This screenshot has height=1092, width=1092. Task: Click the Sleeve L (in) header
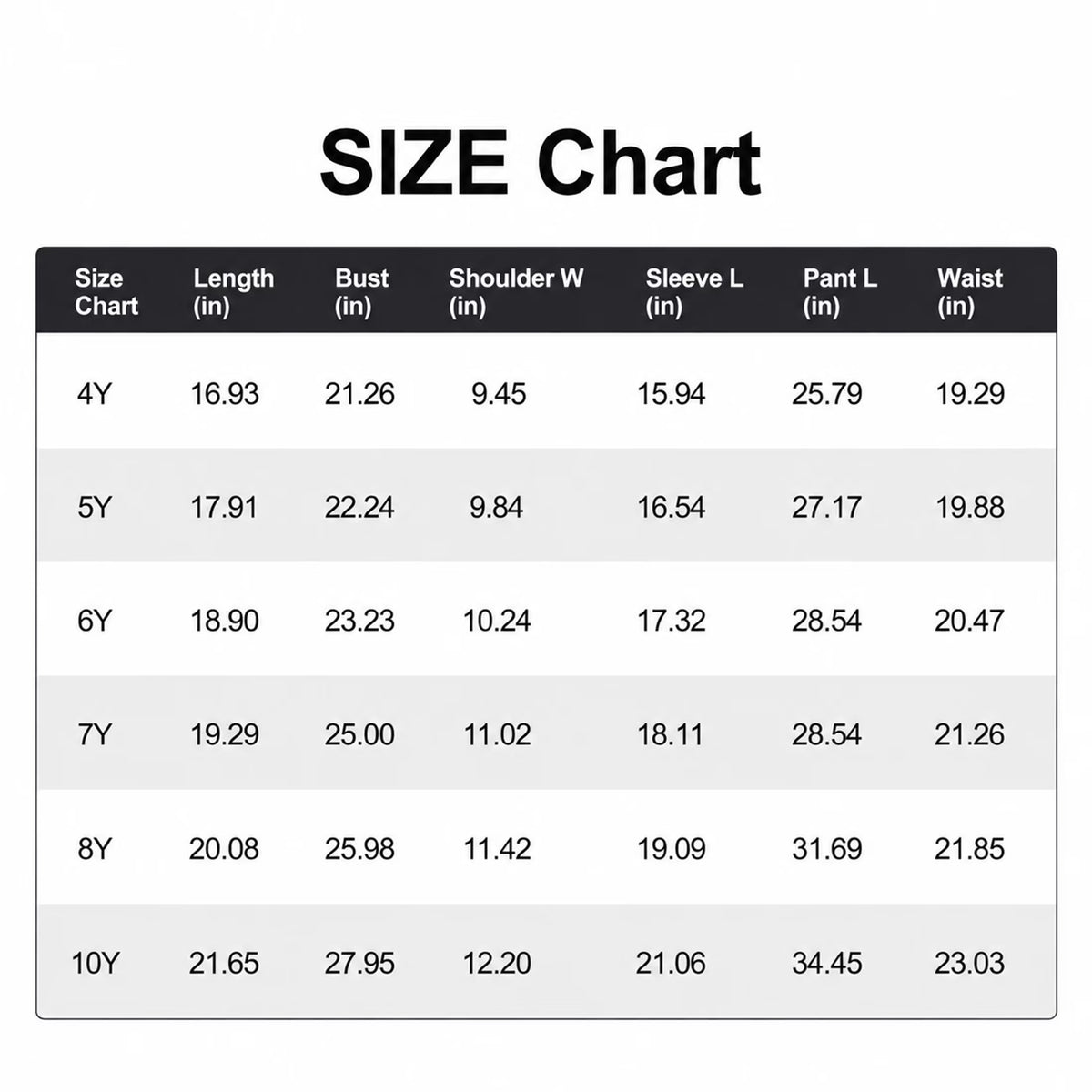[694, 292]
